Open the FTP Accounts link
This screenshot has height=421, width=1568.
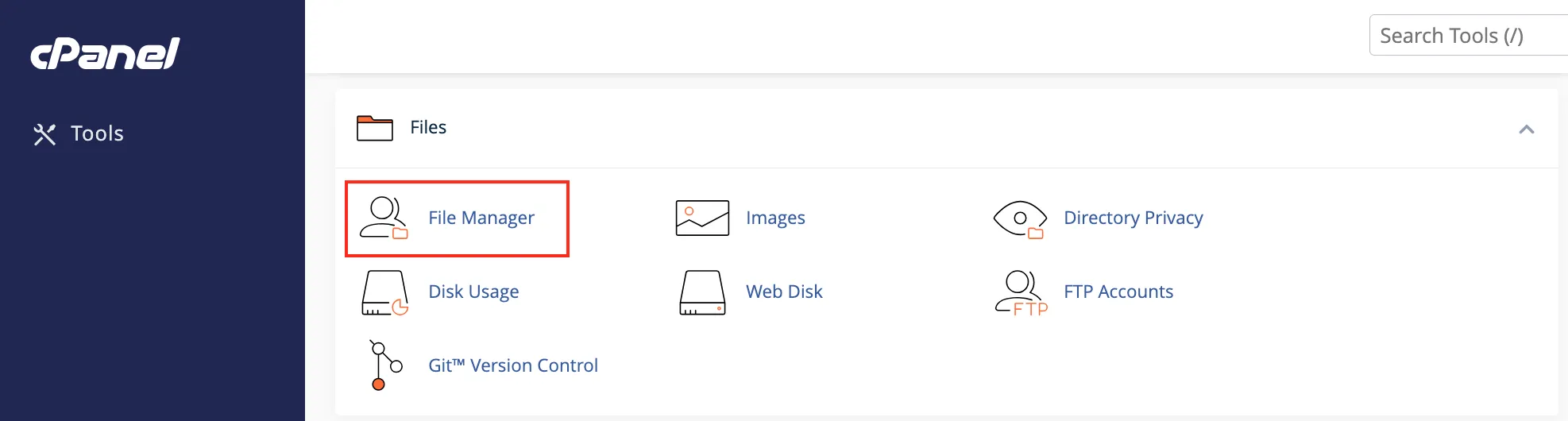point(1118,292)
